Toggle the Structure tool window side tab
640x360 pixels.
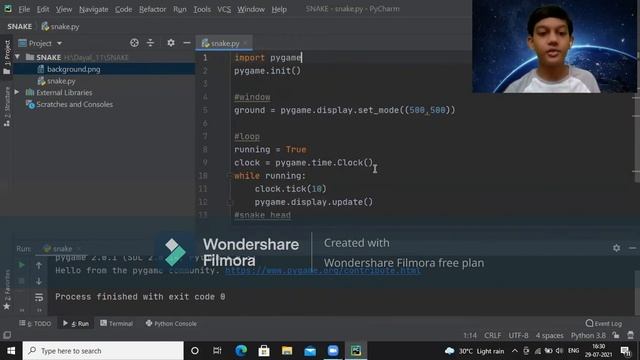[x=7, y=107]
